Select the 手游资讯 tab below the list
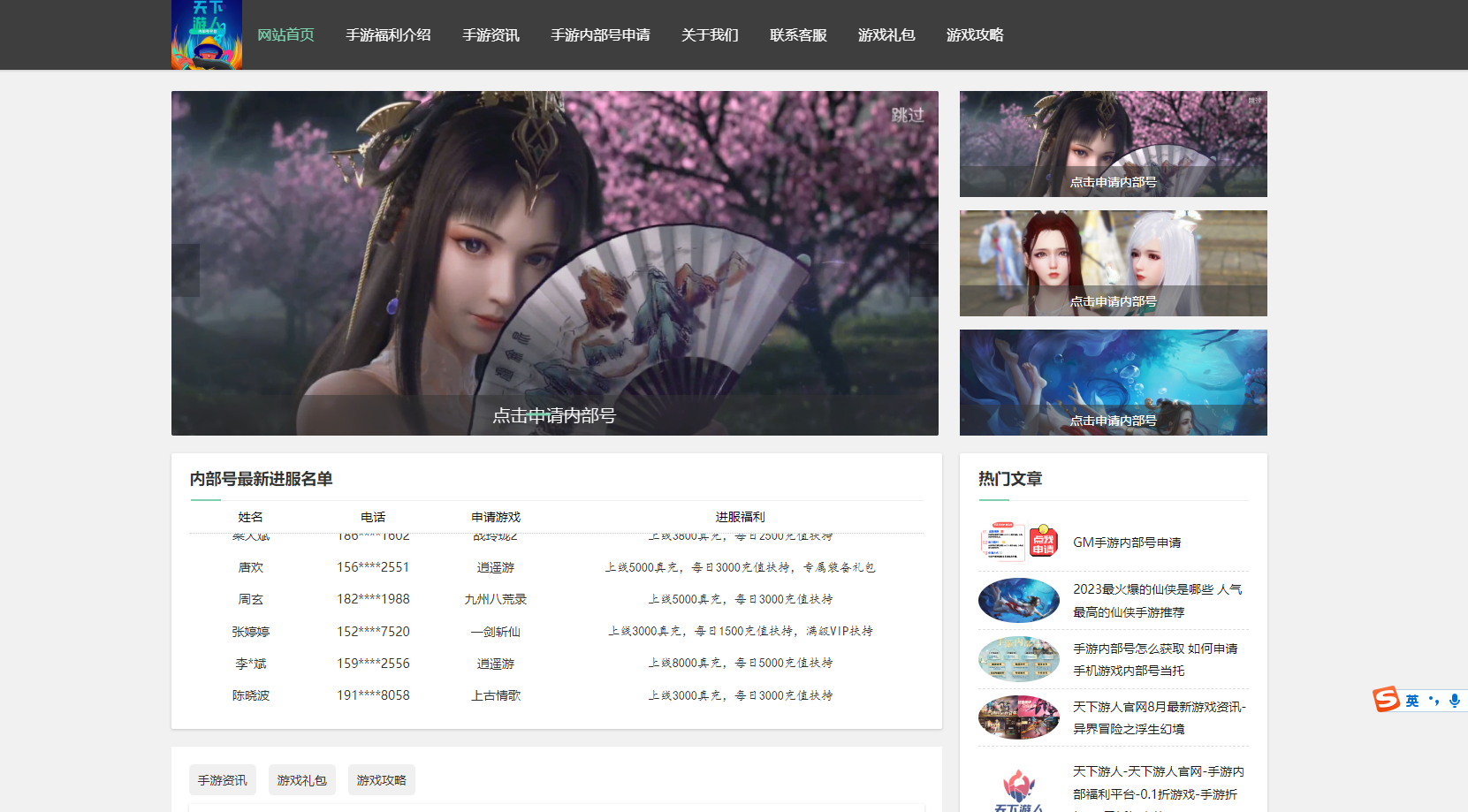Image resolution: width=1468 pixels, height=812 pixels. [x=223, y=780]
